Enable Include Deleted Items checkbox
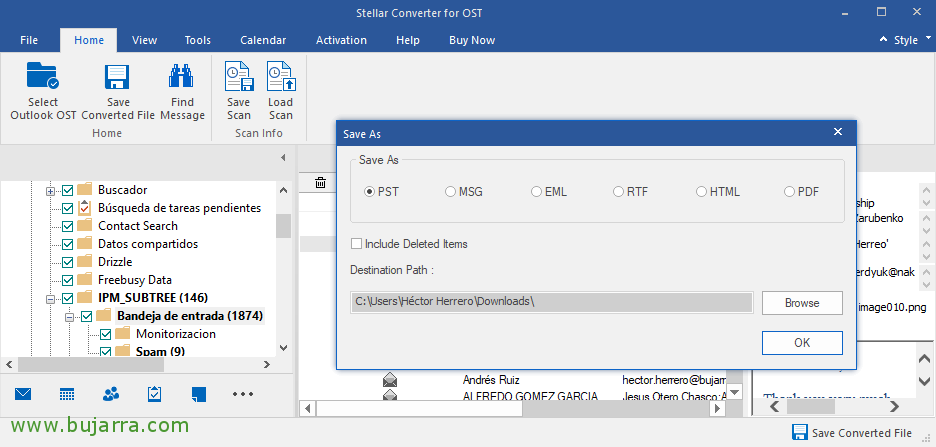The height and width of the screenshot is (447, 936). (x=356, y=243)
